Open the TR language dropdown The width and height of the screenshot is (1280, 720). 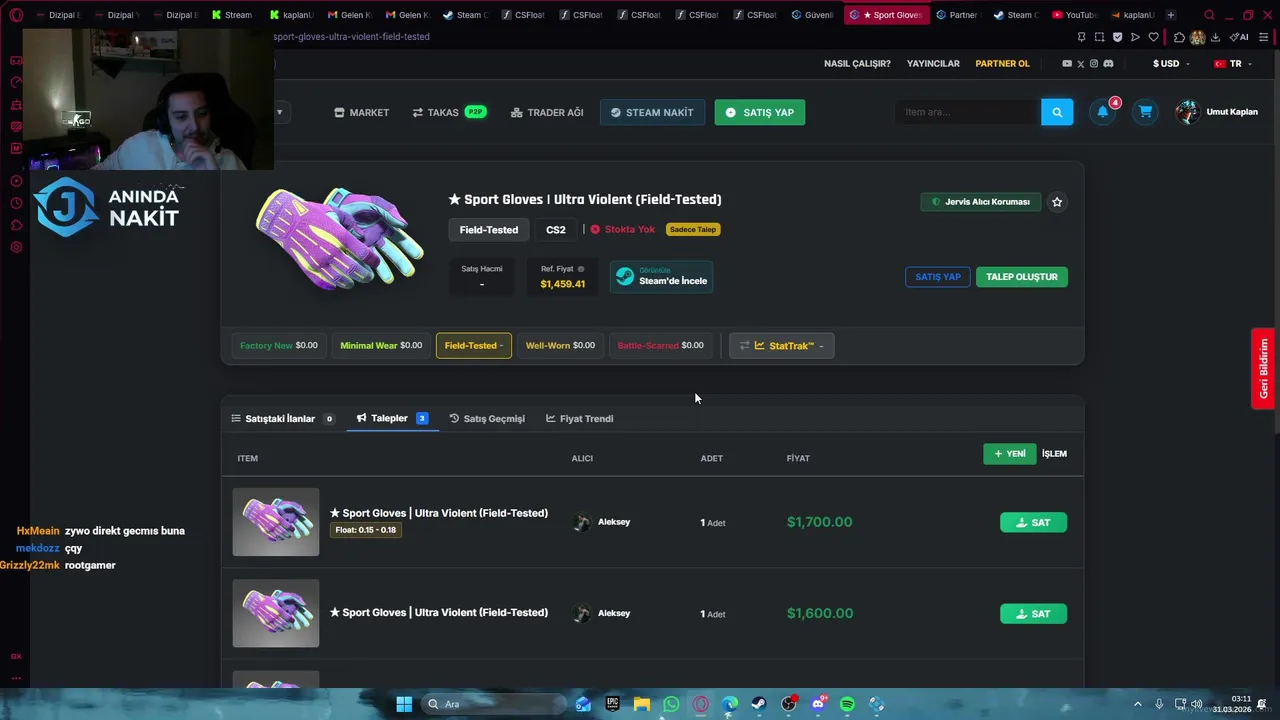tap(1233, 64)
